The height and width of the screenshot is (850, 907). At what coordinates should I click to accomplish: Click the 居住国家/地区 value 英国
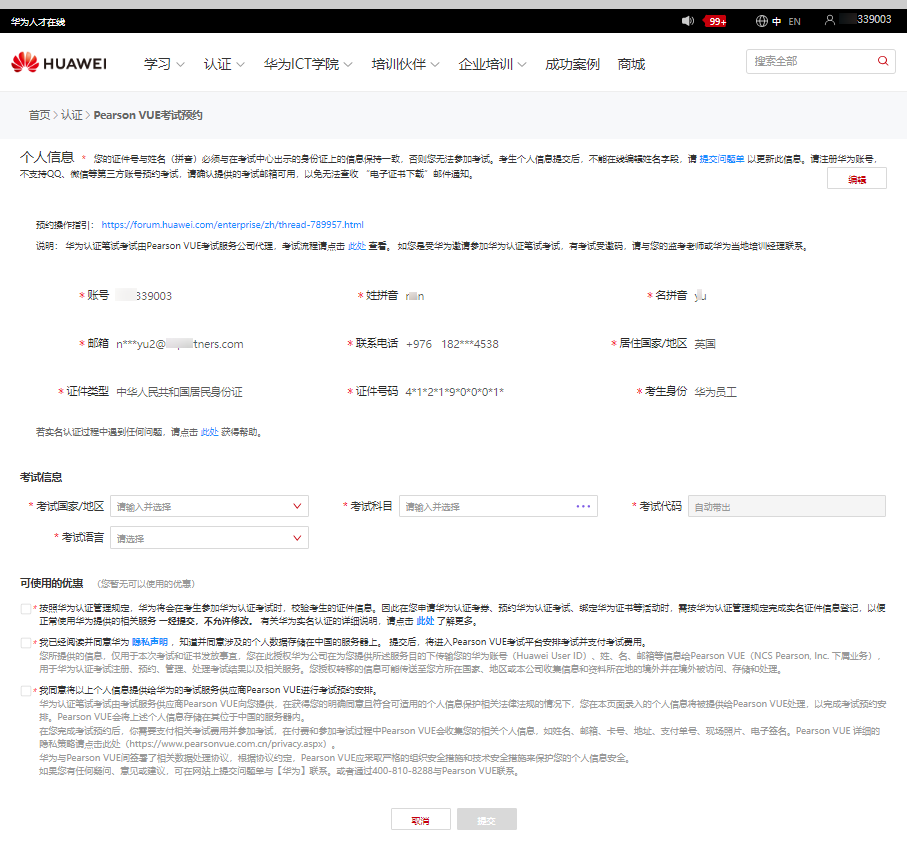point(705,344)
